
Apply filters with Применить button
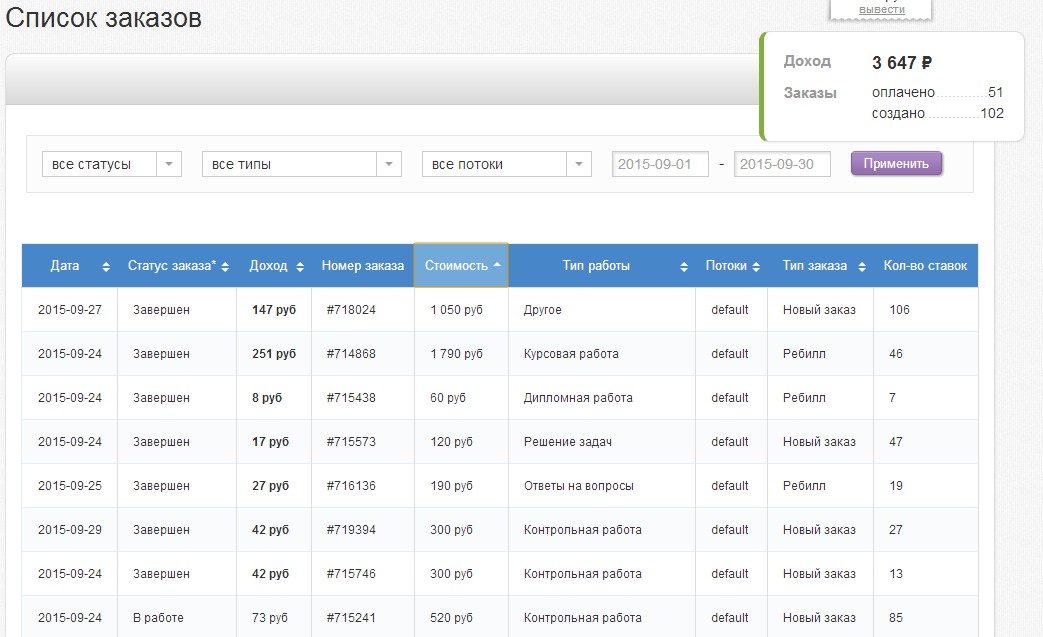896,164
